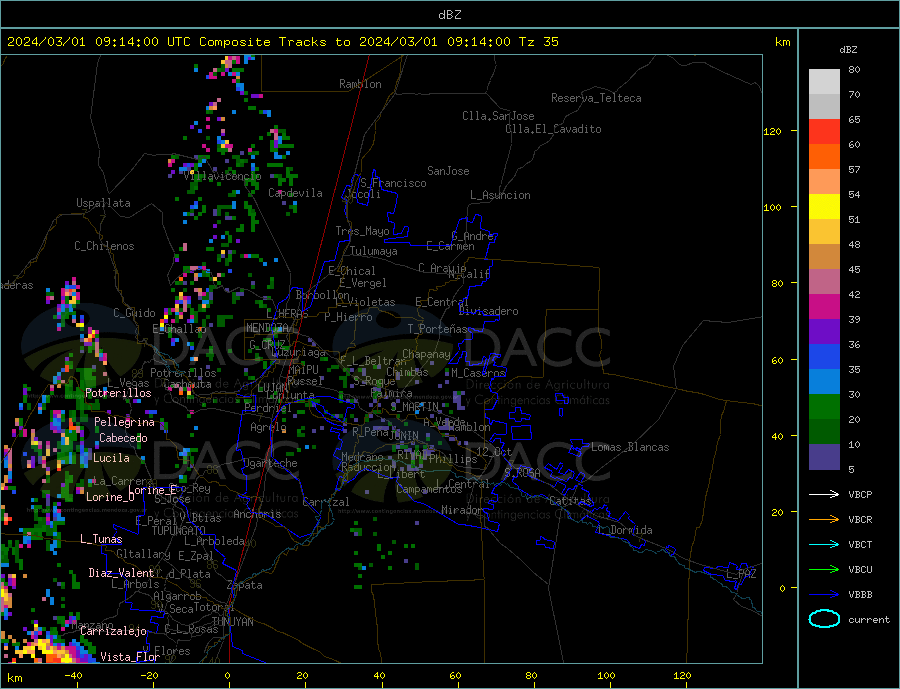Image resolution: width=900 pixels, height=689 pixels.
Task: Click the cyan VBCT arrow in legend
Action: tap(824, 544)
